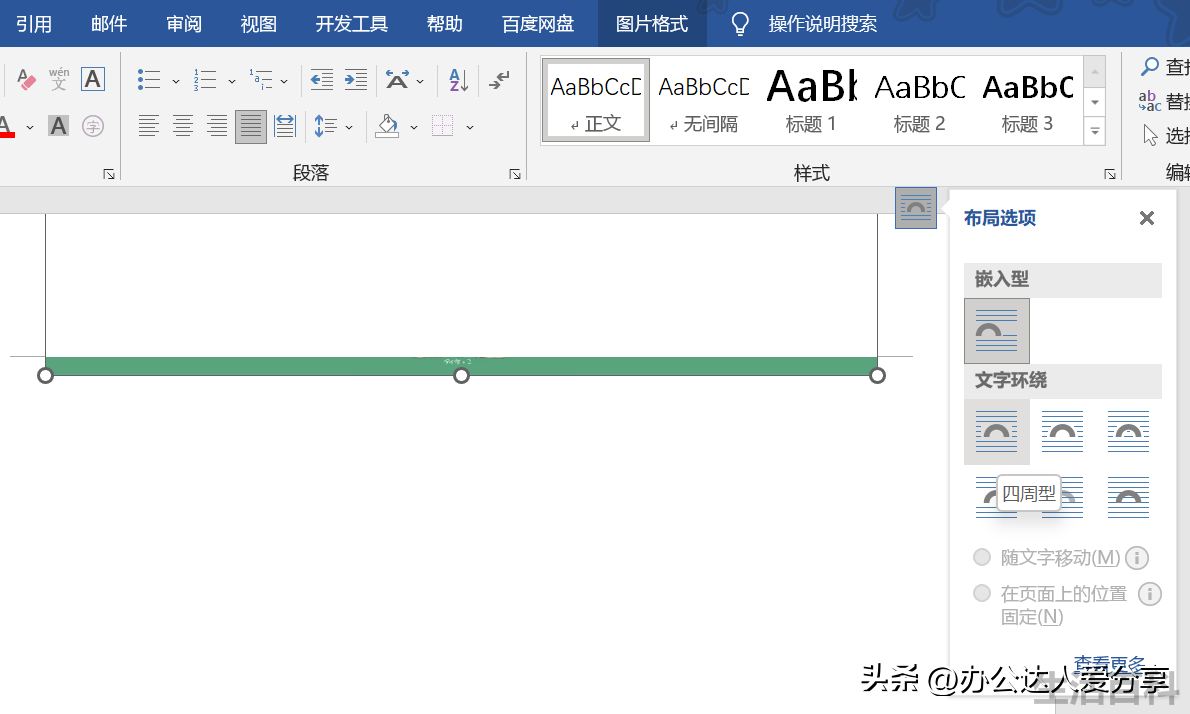Image resolution: width=1190 pixels, height=714 pixels.
Task: Close the 布局选项 panel
Action: point(1147,219)
